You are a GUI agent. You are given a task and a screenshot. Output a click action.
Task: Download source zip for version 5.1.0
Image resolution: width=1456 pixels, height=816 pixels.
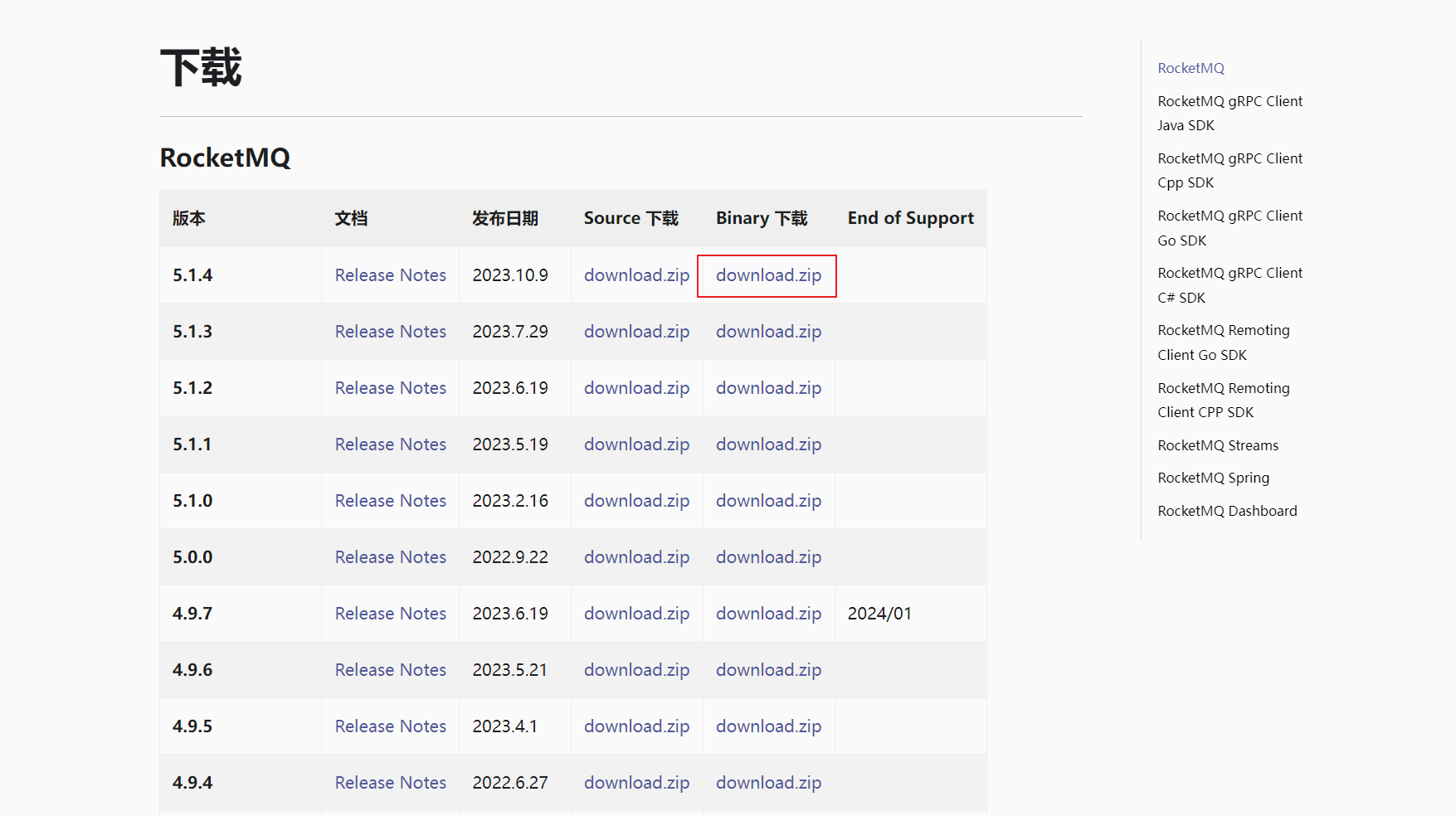click(x=636, y=501)
